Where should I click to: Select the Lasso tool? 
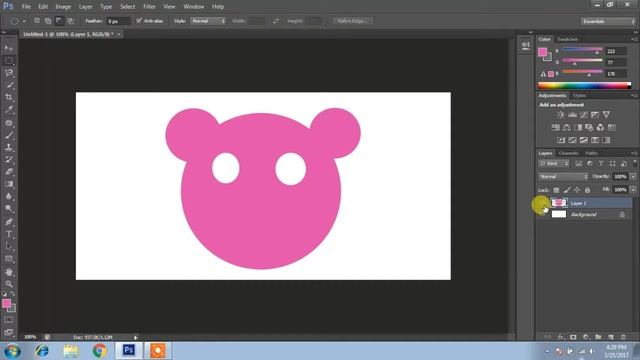pyautogui.click(x=9, y=73)
